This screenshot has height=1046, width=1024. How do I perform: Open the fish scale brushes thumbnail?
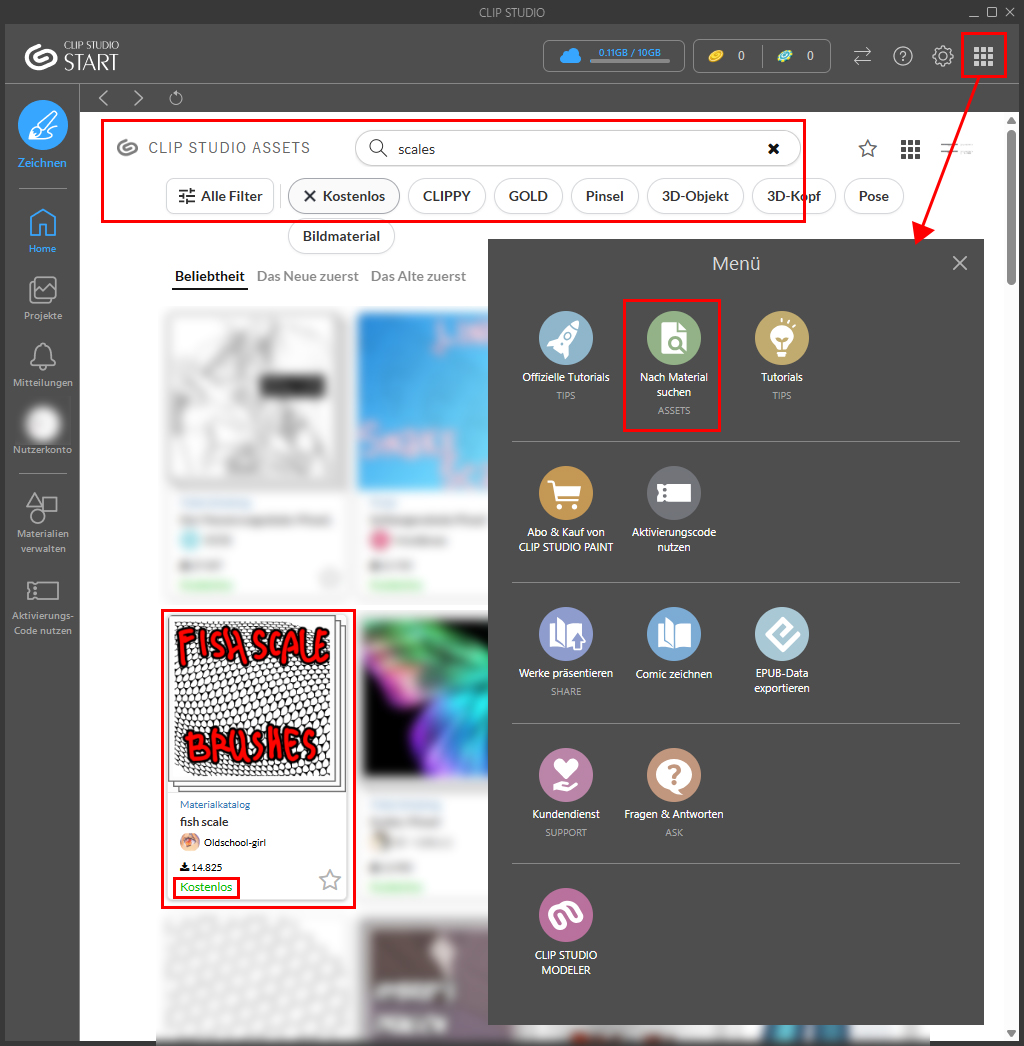point(257,702)
